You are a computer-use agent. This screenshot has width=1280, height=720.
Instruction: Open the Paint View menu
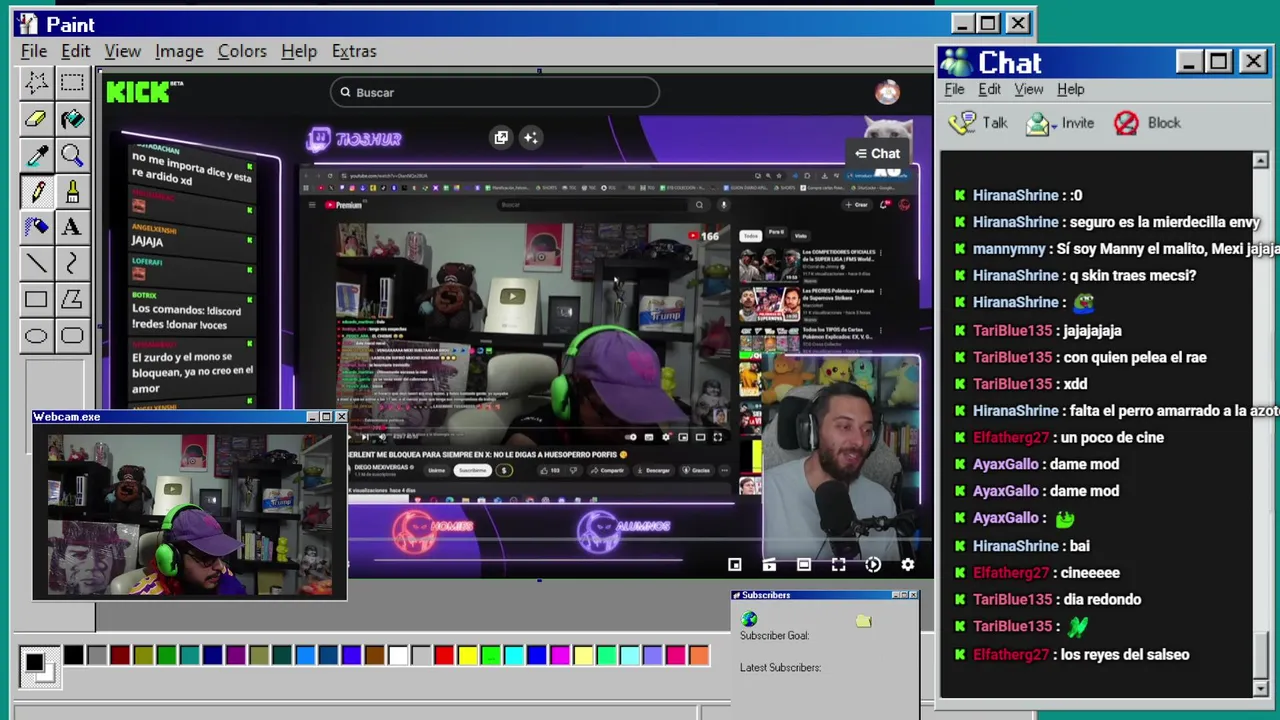click(122, 51)
